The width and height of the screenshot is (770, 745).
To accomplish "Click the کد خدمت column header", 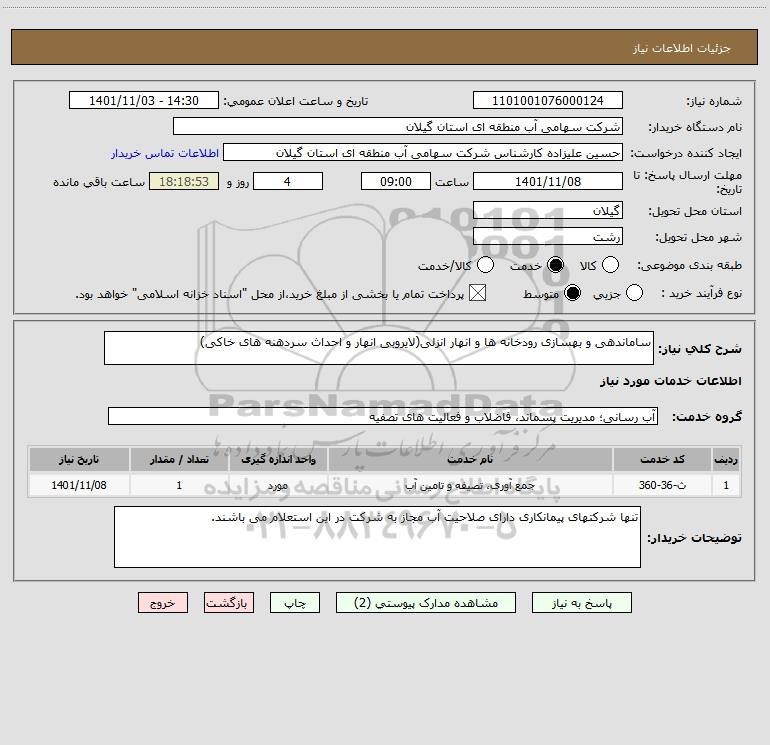I will click(x=662, y=460).
